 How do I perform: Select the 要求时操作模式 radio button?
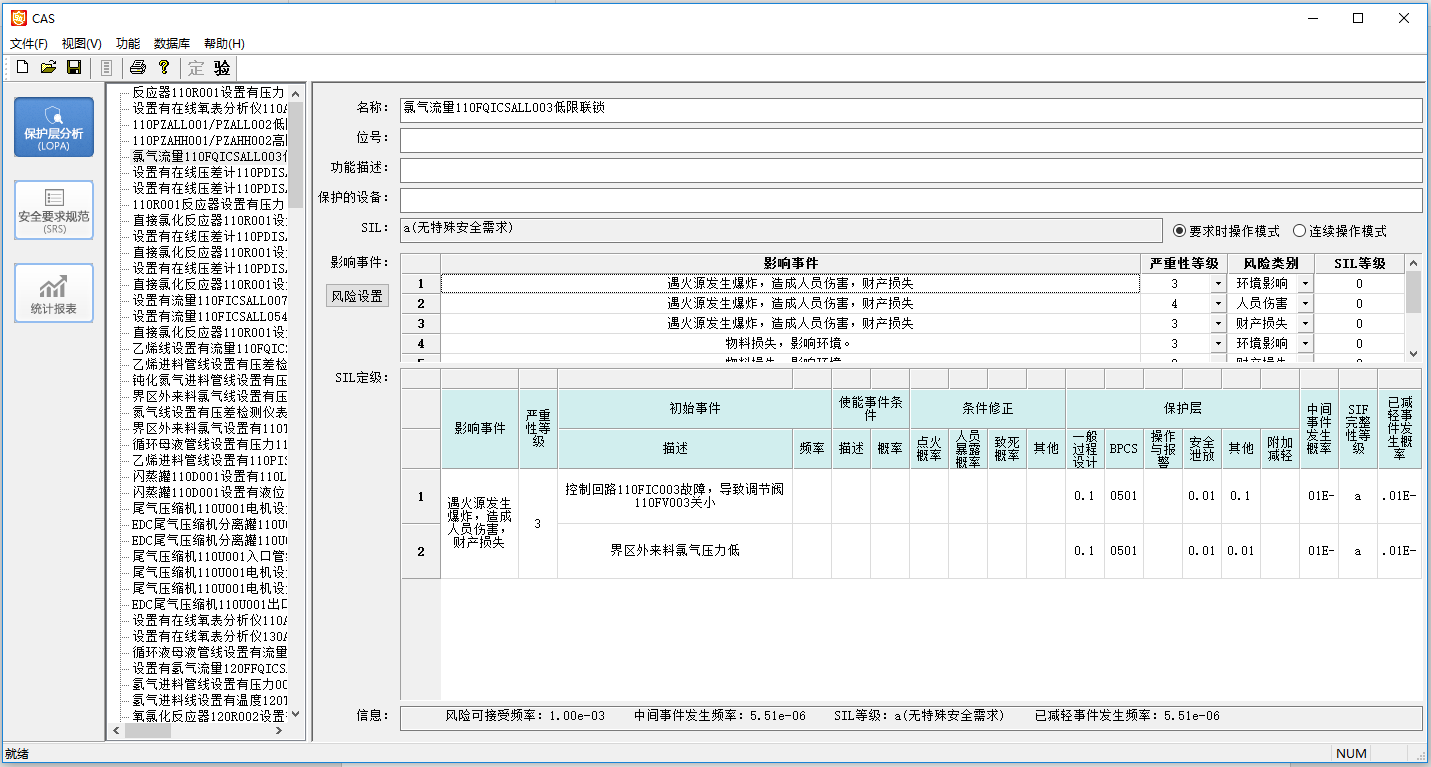pyautogui.click(x=1180, y=231)
